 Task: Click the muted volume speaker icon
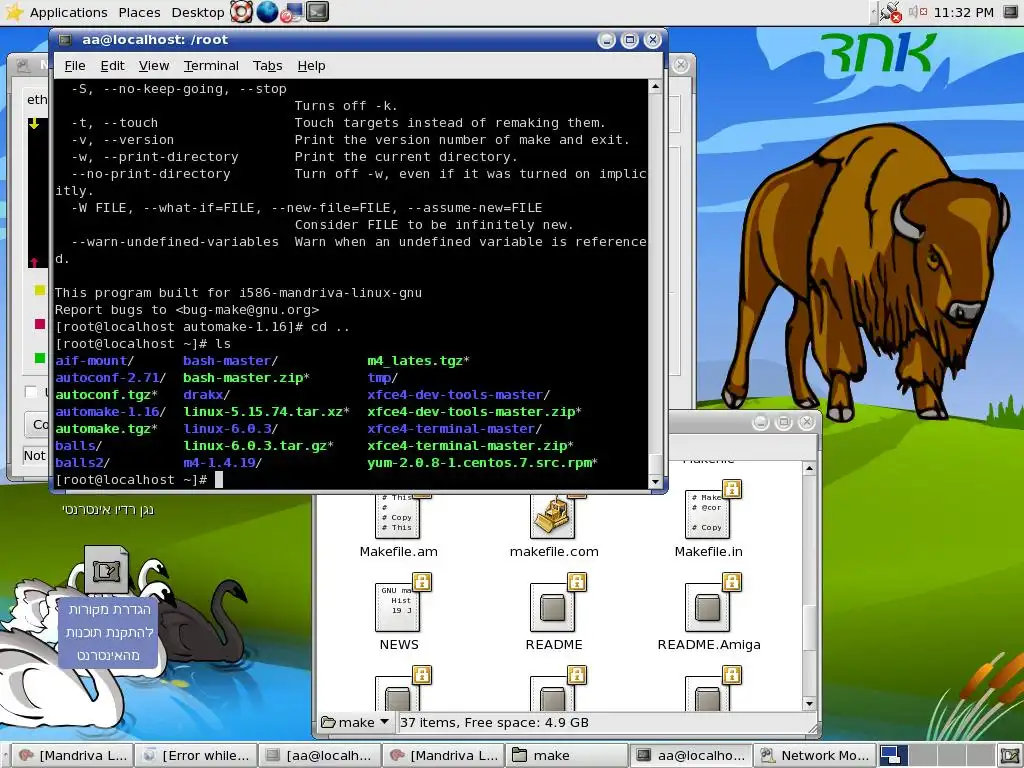918,11
